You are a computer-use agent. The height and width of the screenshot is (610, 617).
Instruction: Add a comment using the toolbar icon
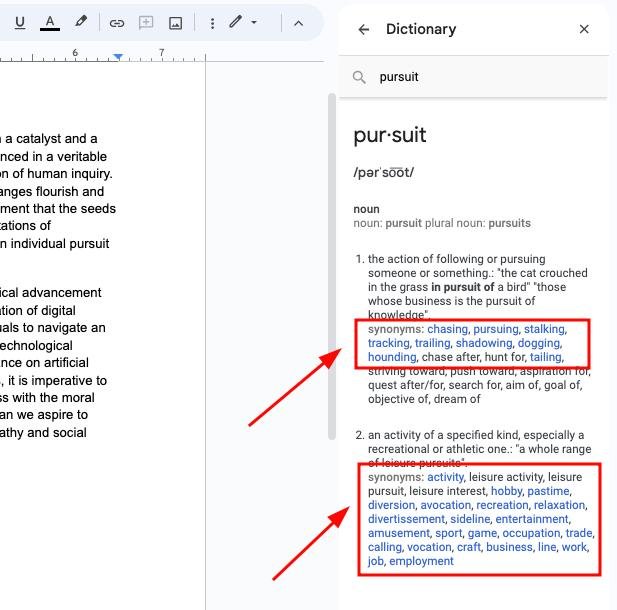146,23
